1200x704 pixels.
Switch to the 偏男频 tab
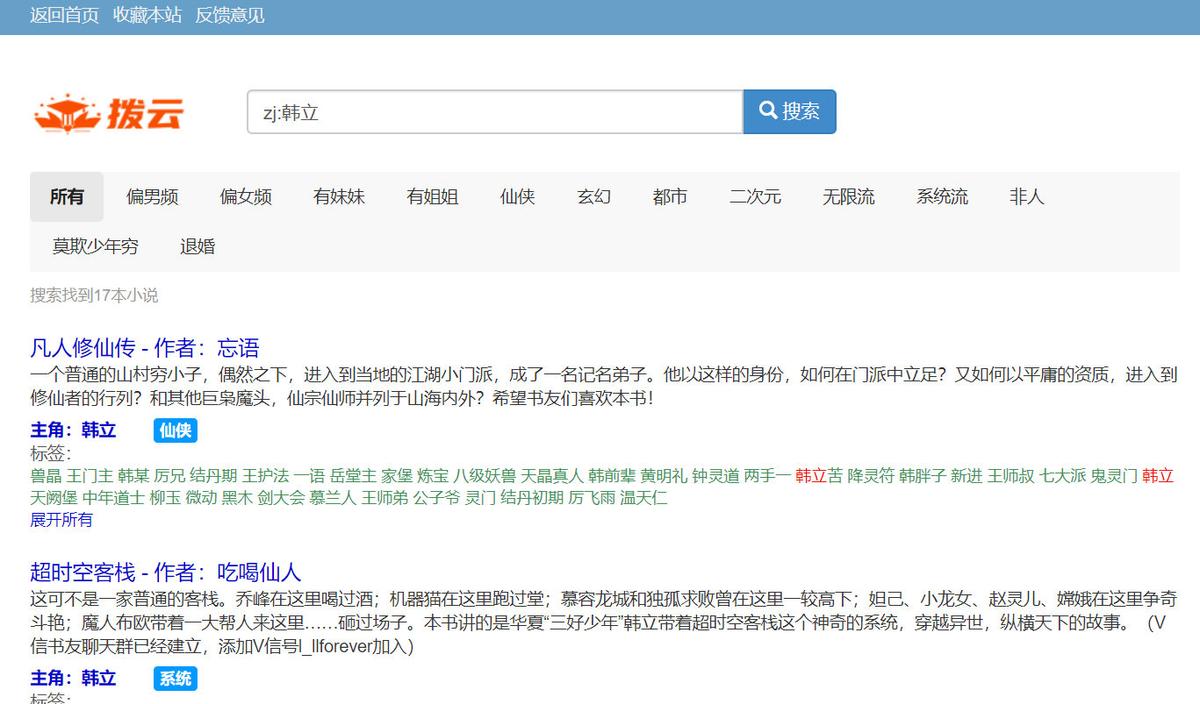[x=152, y=197]
